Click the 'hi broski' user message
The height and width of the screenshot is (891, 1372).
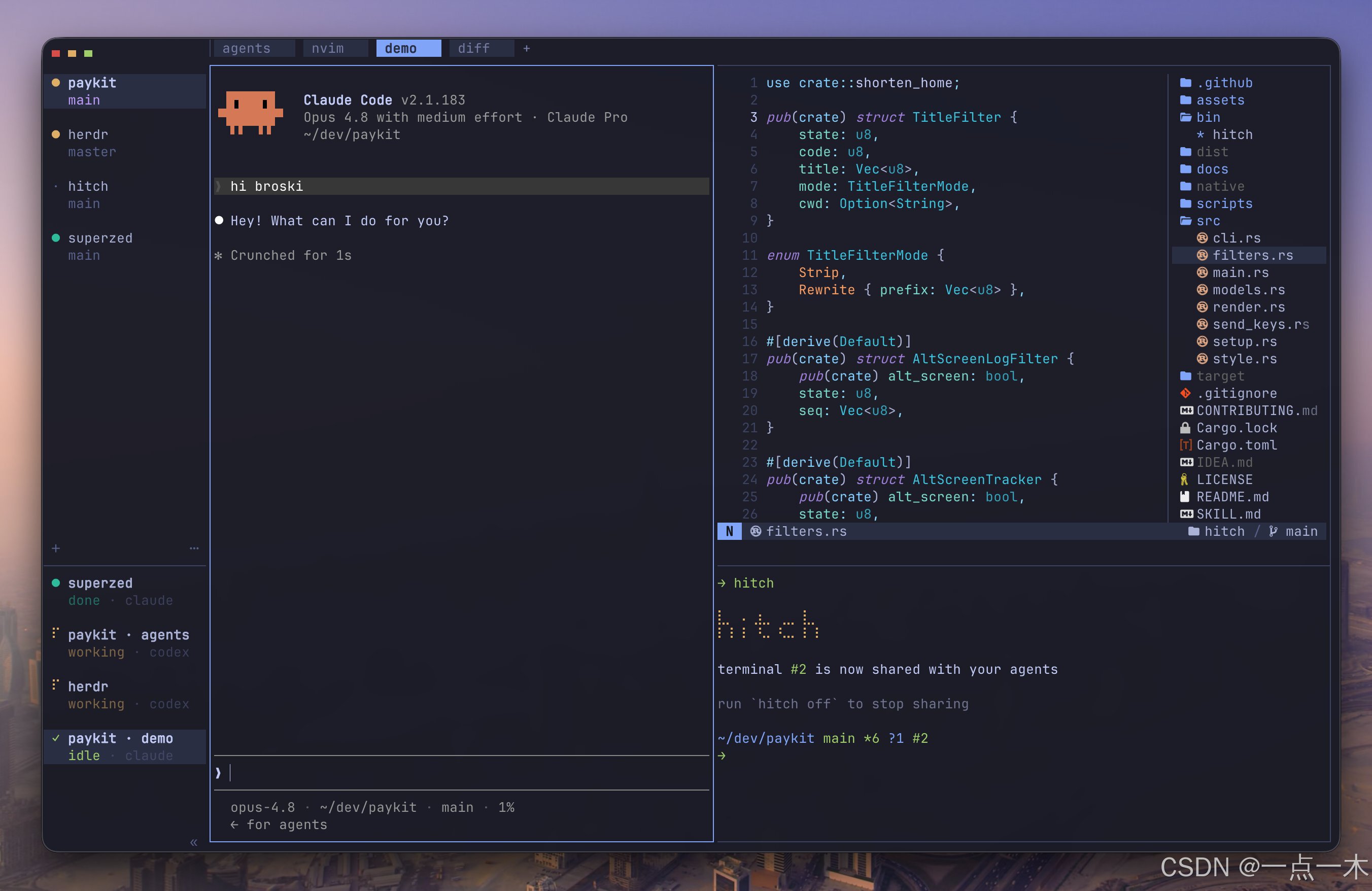461,186
